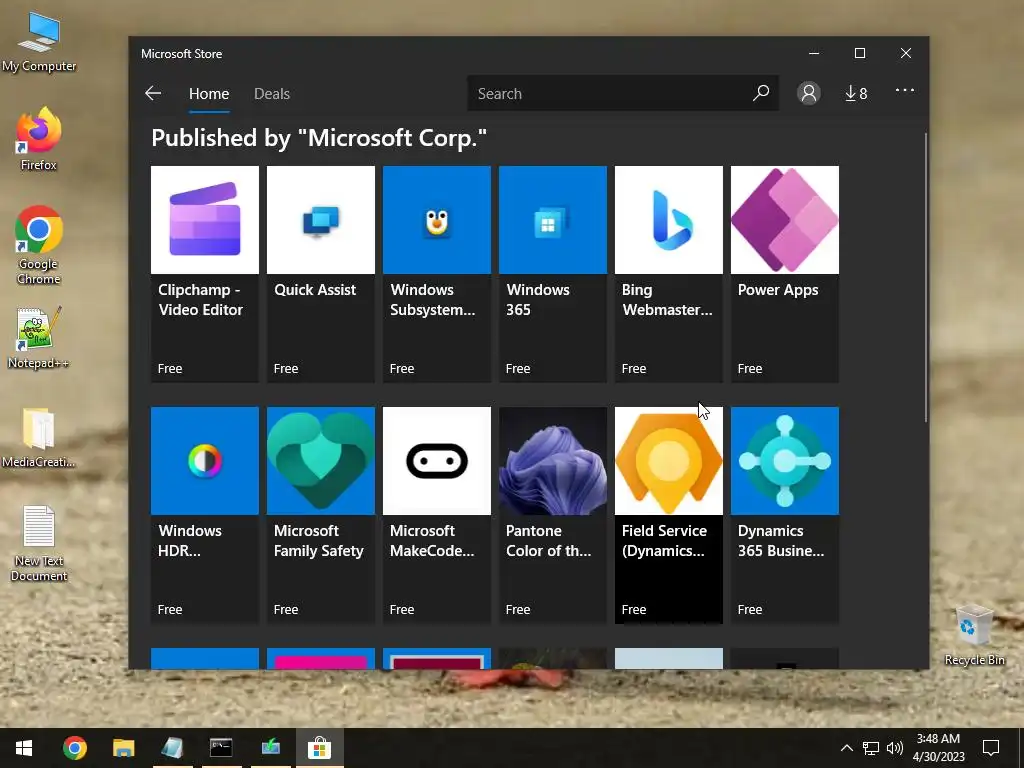The width and height of the screenshot is (1024, 768).
Task: Switch to the Deals tab
Action: click(x=272, y=93)
